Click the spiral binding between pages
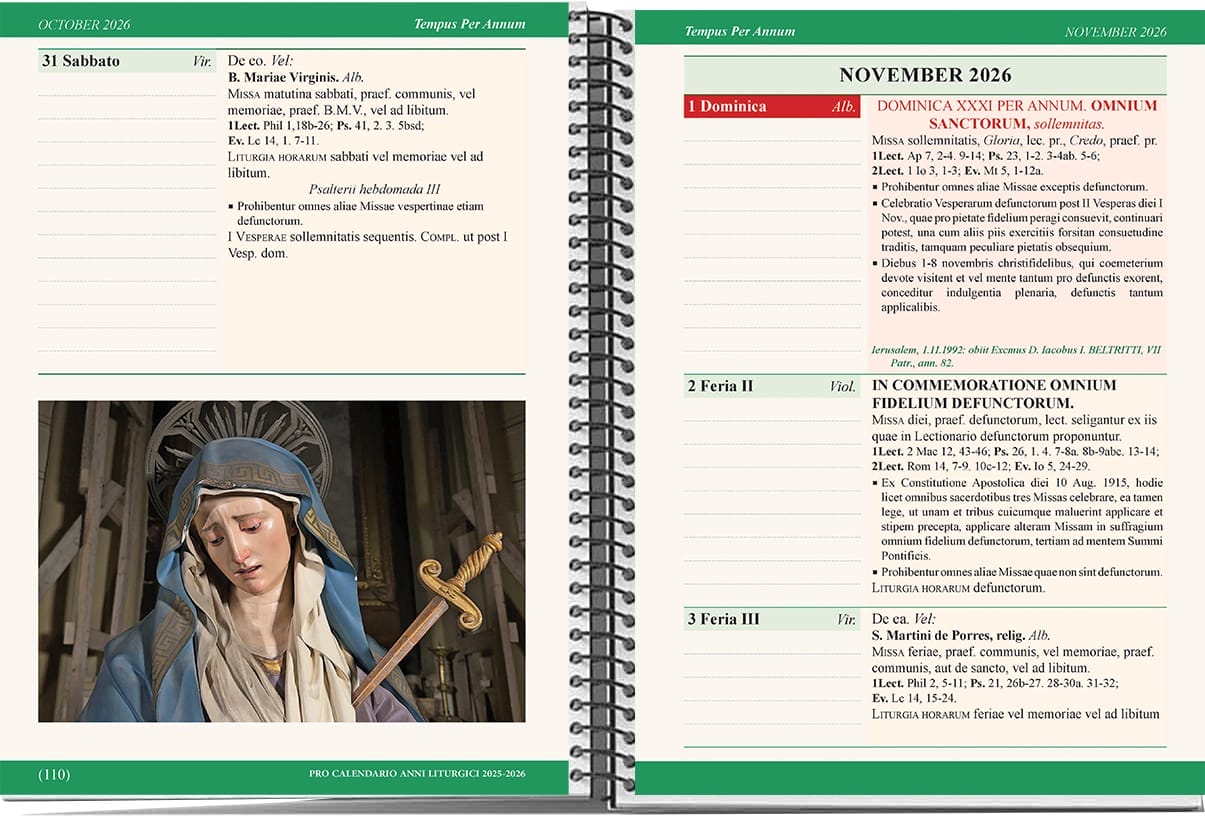The width and height of the screenshot is (1205, 816). (600, 400)
